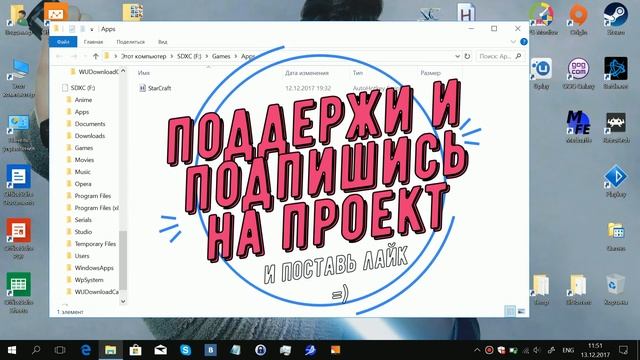The width and height of the screenshot is (640, 360).
Task: Select 'SDXC (F:)' in address breadcrumb
Action: tap(189, 56)
